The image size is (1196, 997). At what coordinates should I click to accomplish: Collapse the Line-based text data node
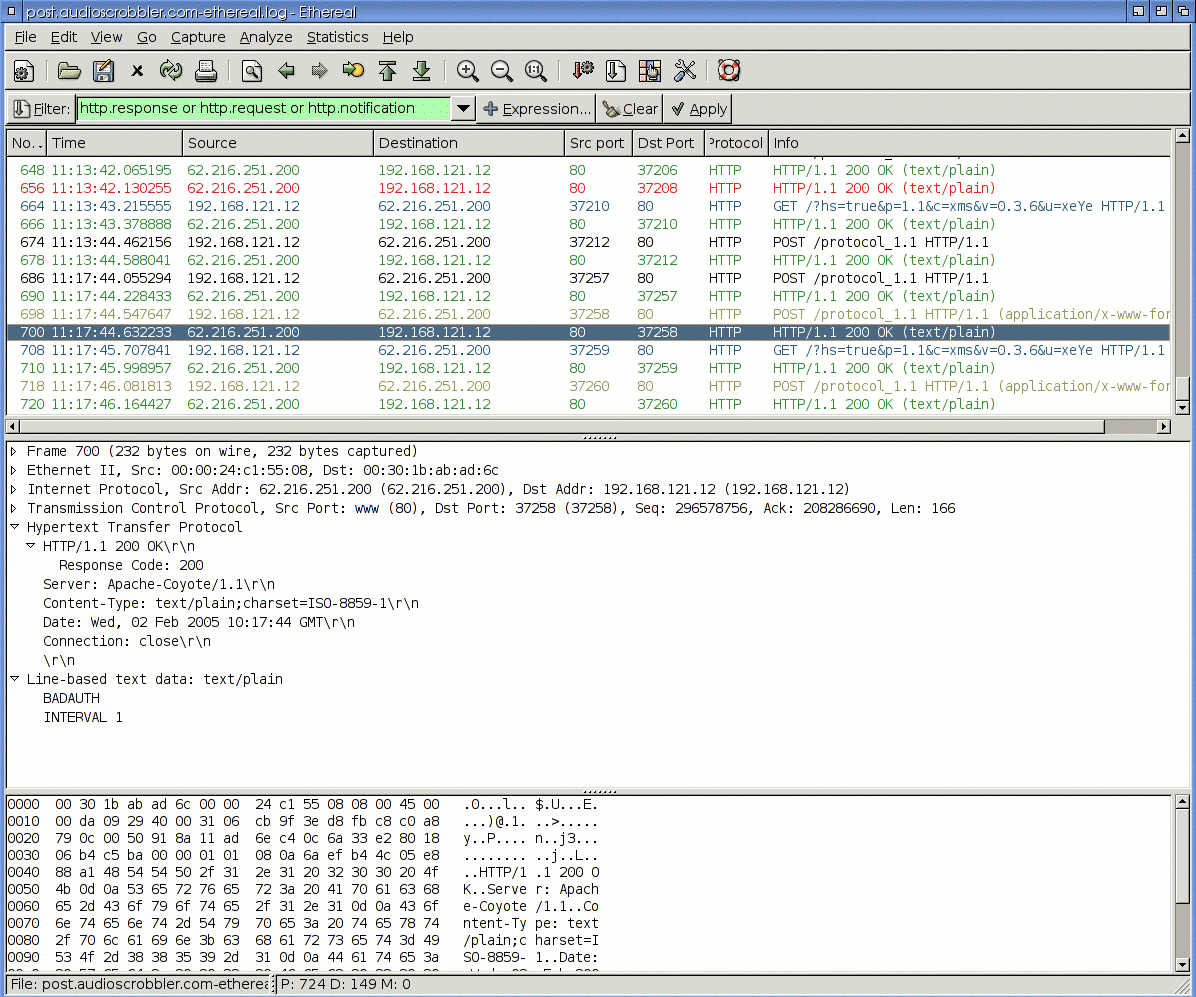pos(14,679)
